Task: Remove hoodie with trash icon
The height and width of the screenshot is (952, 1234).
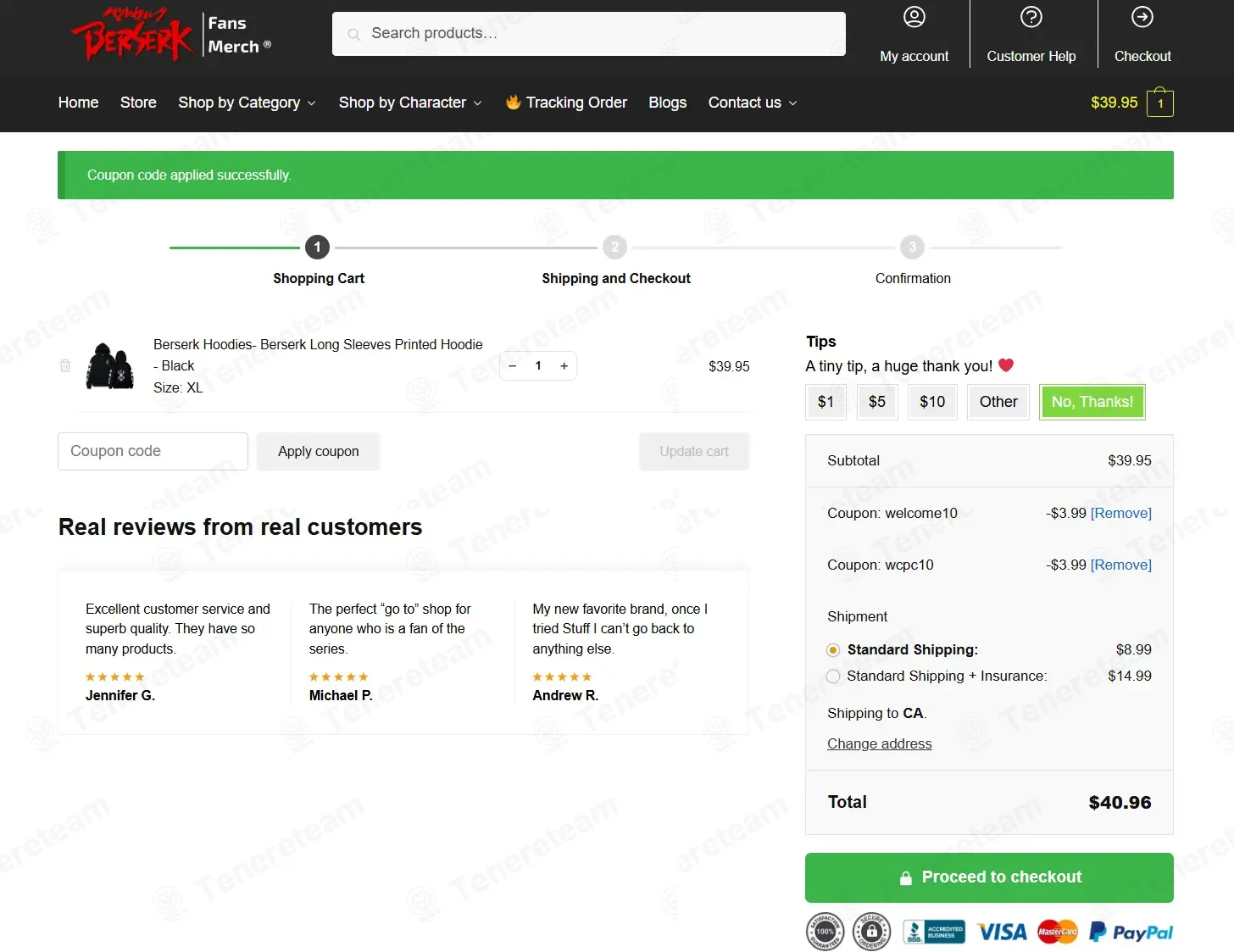Action: tap(65, 365)
